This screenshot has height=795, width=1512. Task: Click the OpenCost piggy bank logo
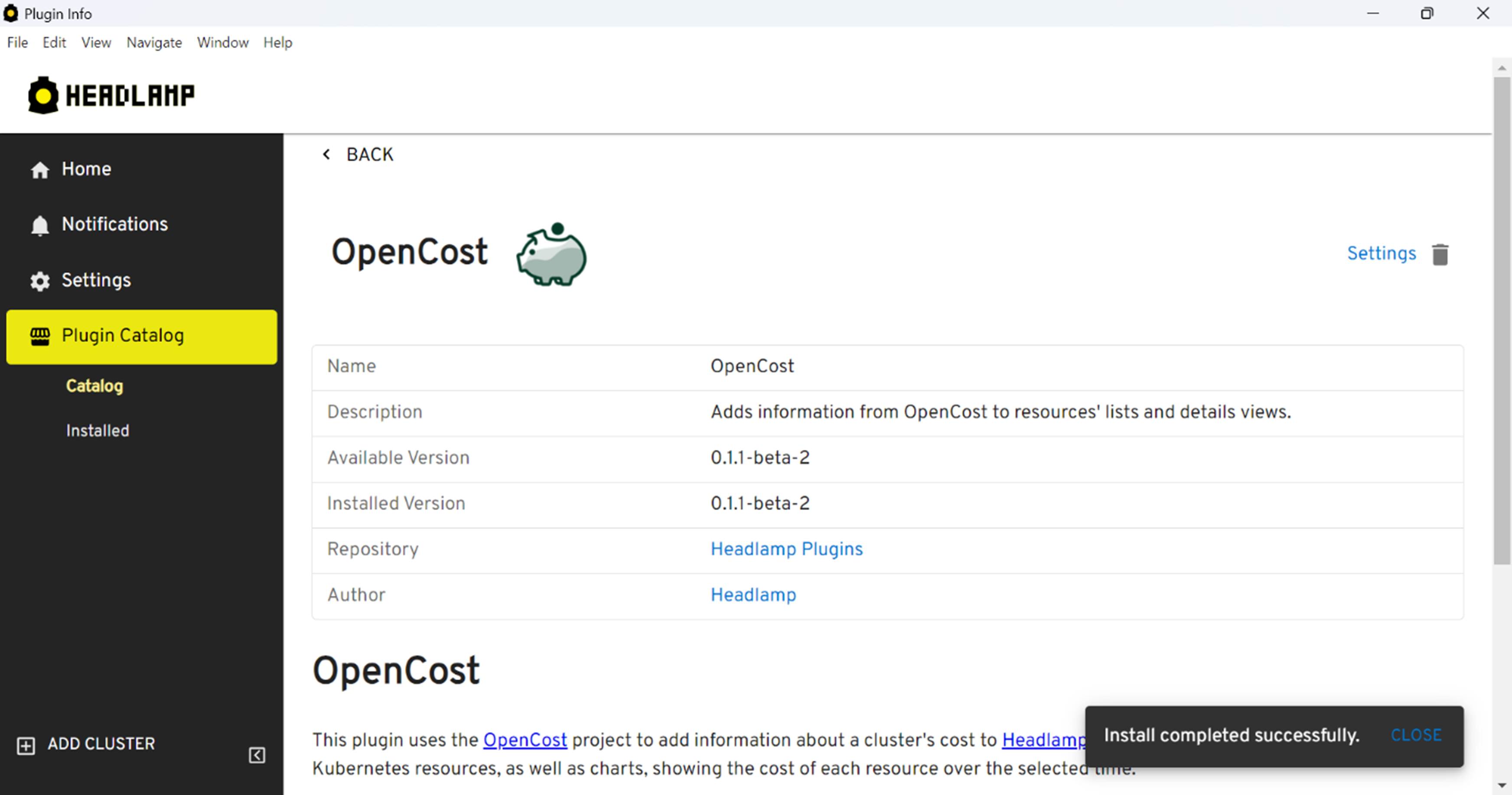[x=551, y=255]
